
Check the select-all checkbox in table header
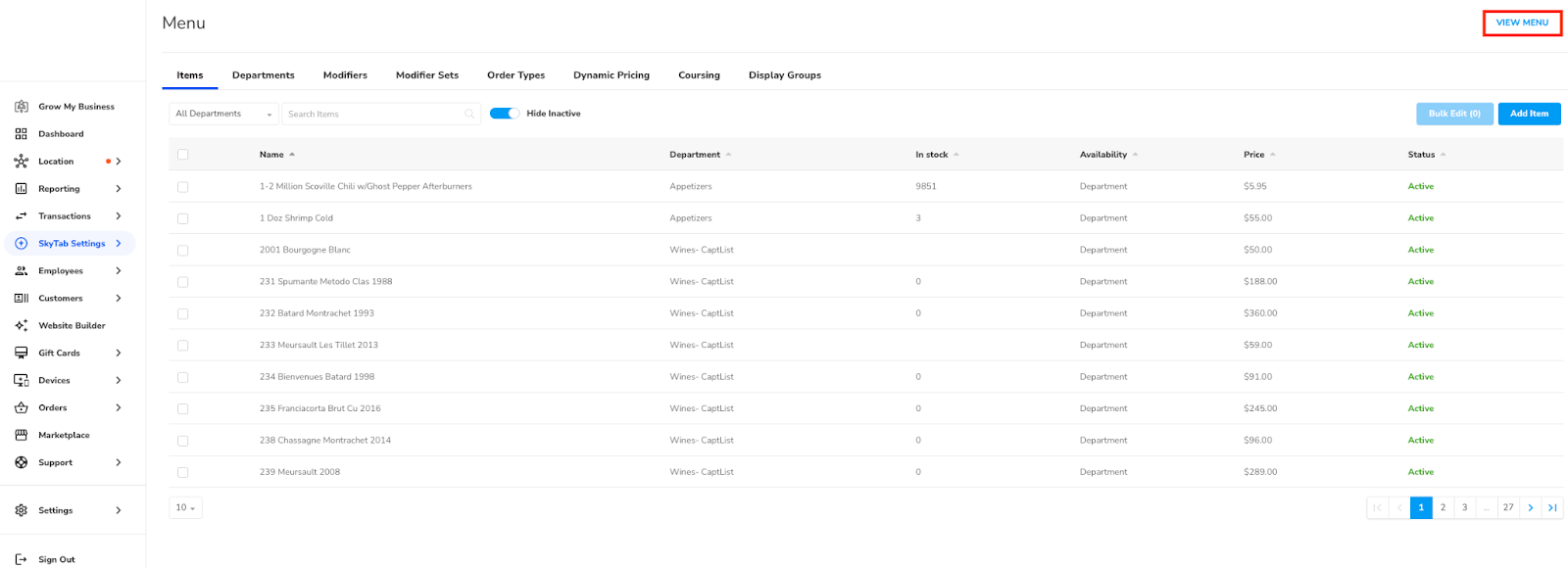pyautogui.click(x=183, y=155)
